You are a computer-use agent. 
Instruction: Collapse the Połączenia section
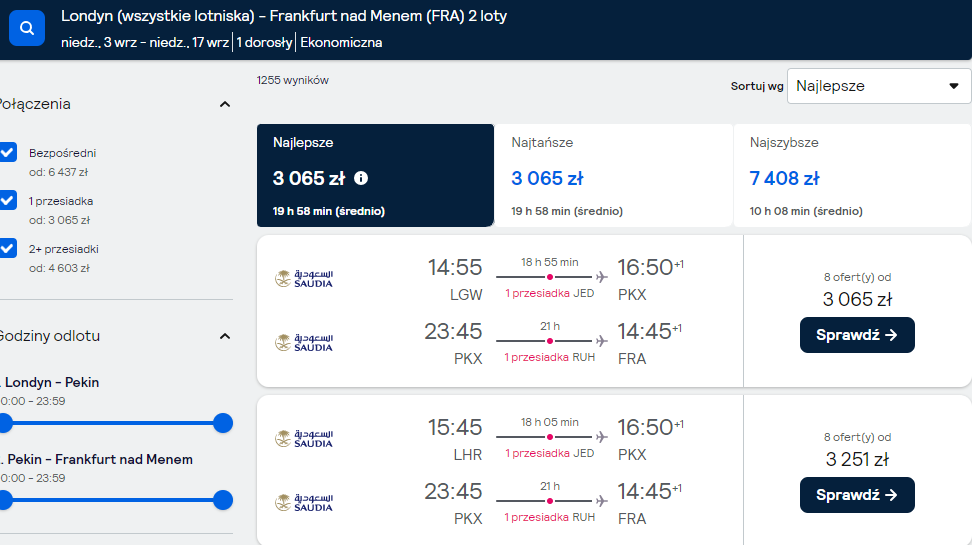click(225, 104)
